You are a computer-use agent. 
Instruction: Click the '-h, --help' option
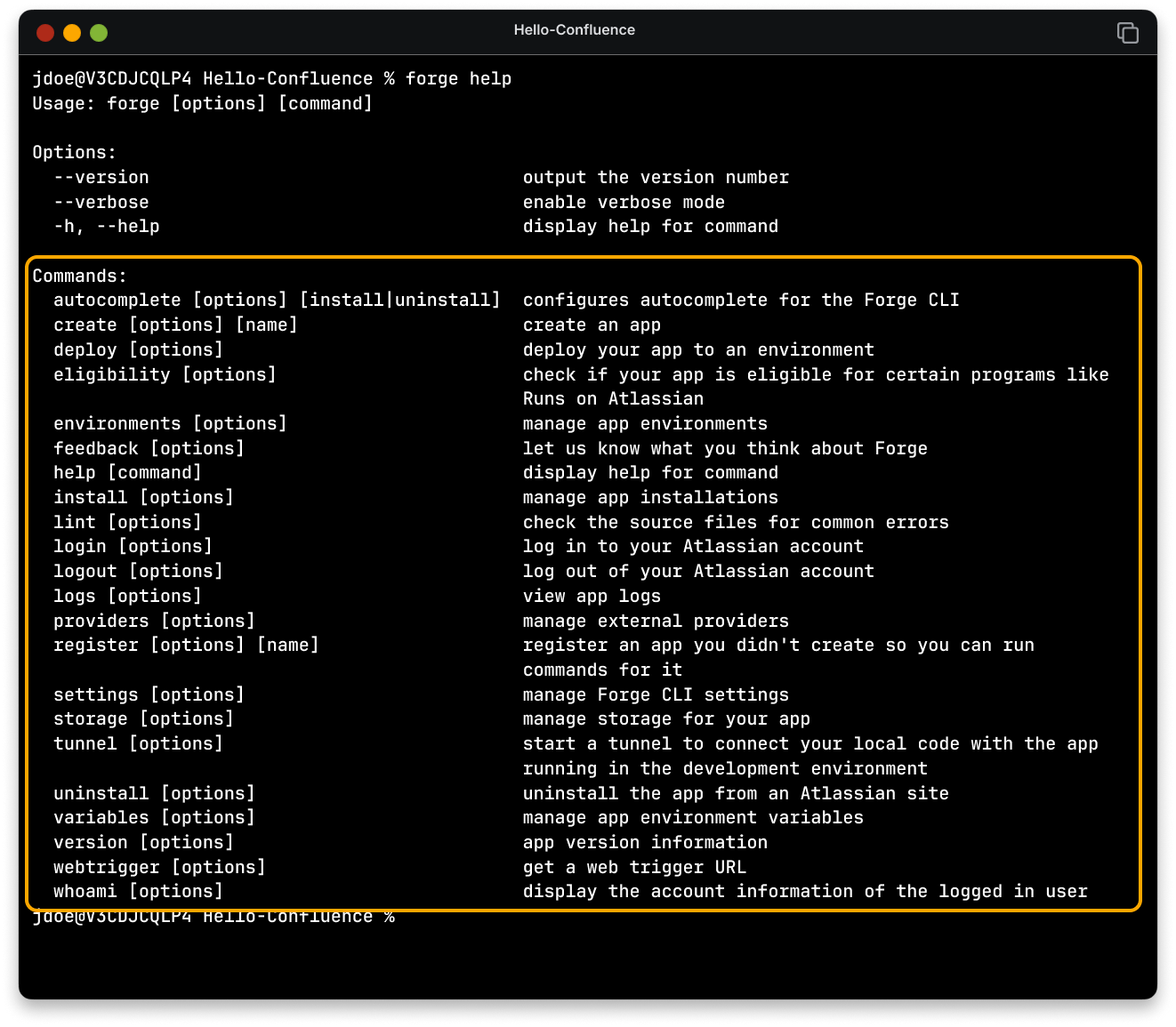click(x=107, y=226)
